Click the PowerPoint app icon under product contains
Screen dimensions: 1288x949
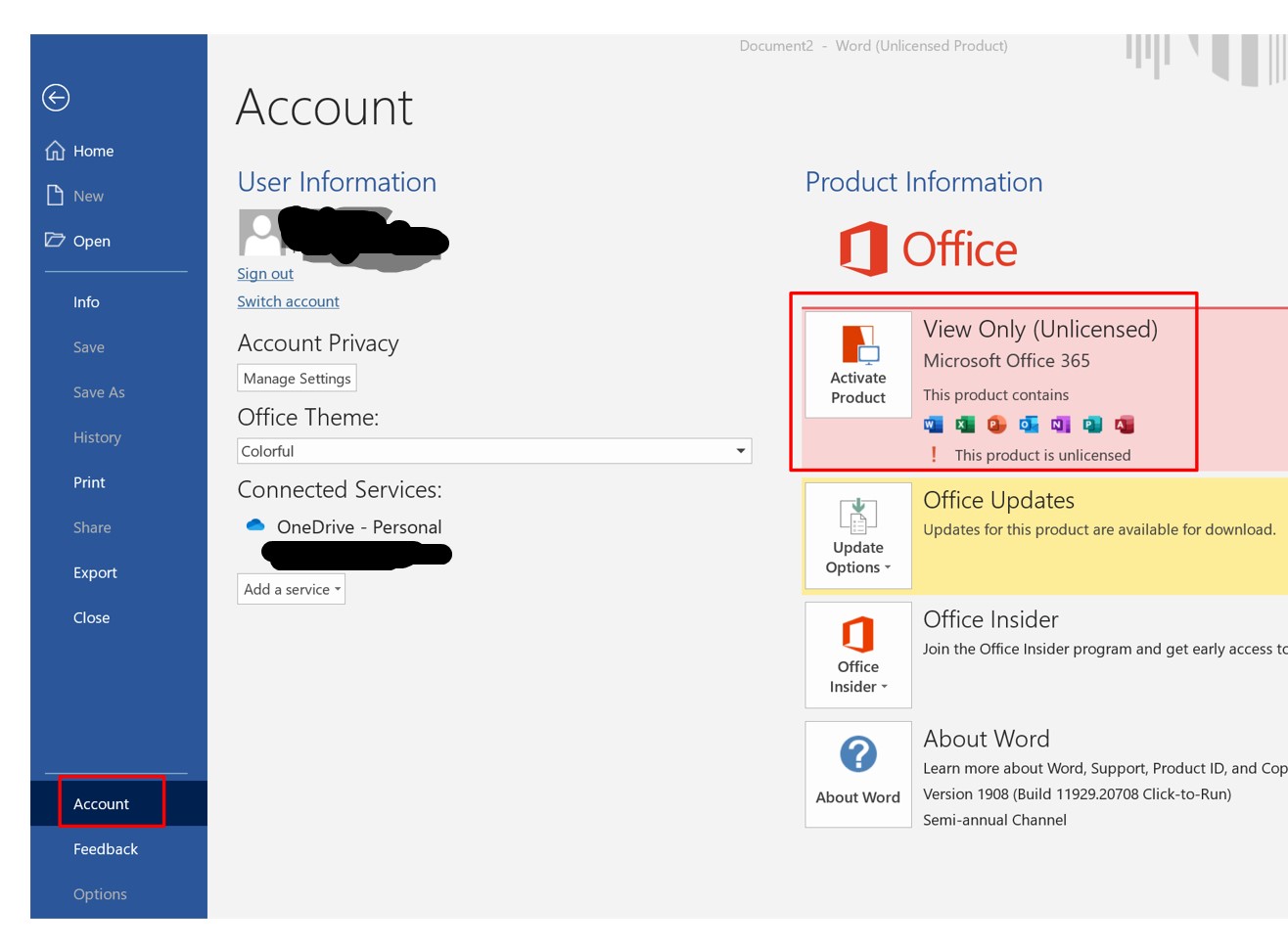(x=996, y=424)
